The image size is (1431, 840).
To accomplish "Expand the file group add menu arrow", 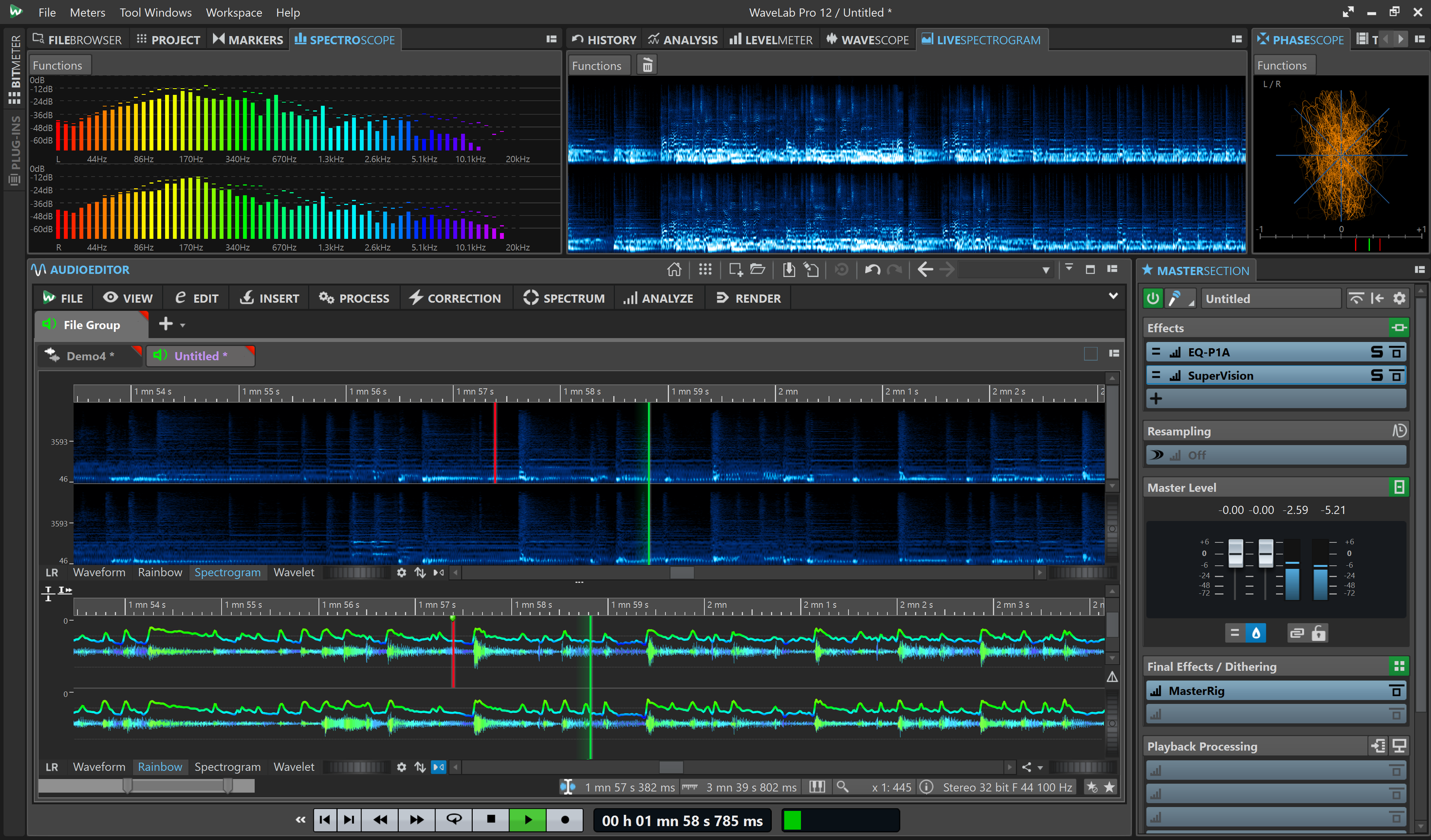I will (182, 325).
